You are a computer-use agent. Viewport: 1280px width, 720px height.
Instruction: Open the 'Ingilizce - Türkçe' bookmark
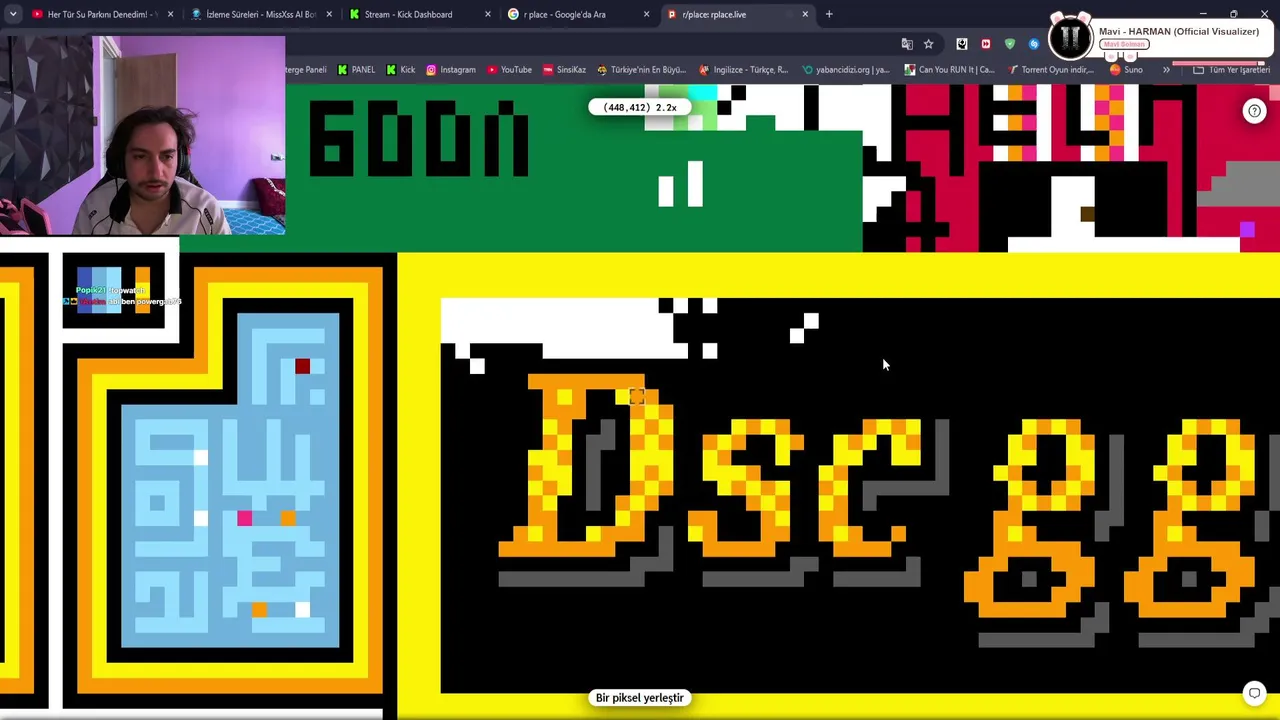pyautogui.click(x=744, y=70)
